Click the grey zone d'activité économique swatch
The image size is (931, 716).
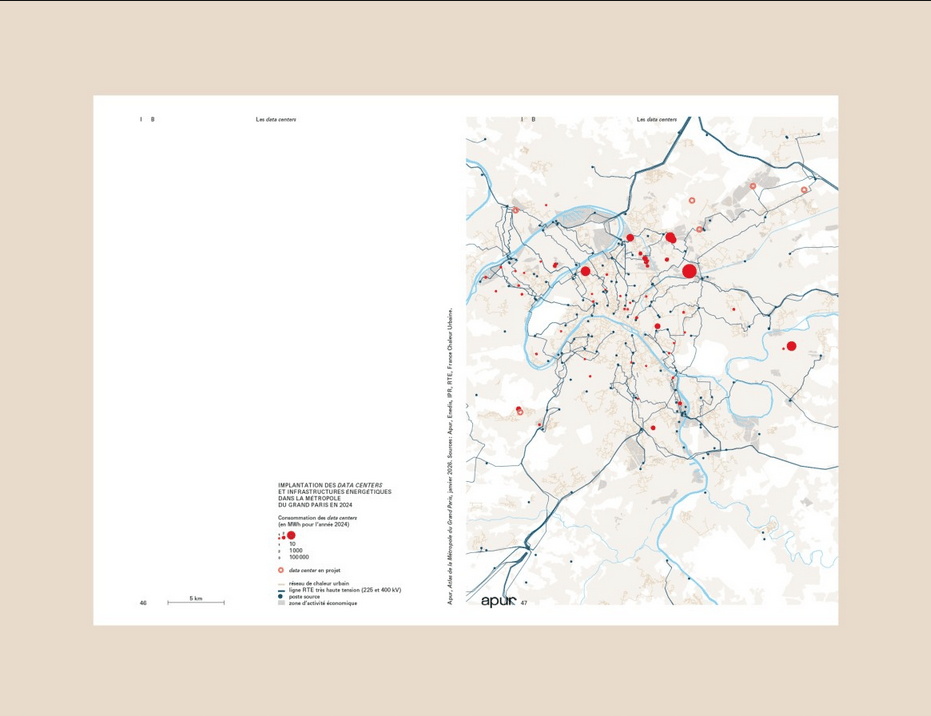[281, 603]
